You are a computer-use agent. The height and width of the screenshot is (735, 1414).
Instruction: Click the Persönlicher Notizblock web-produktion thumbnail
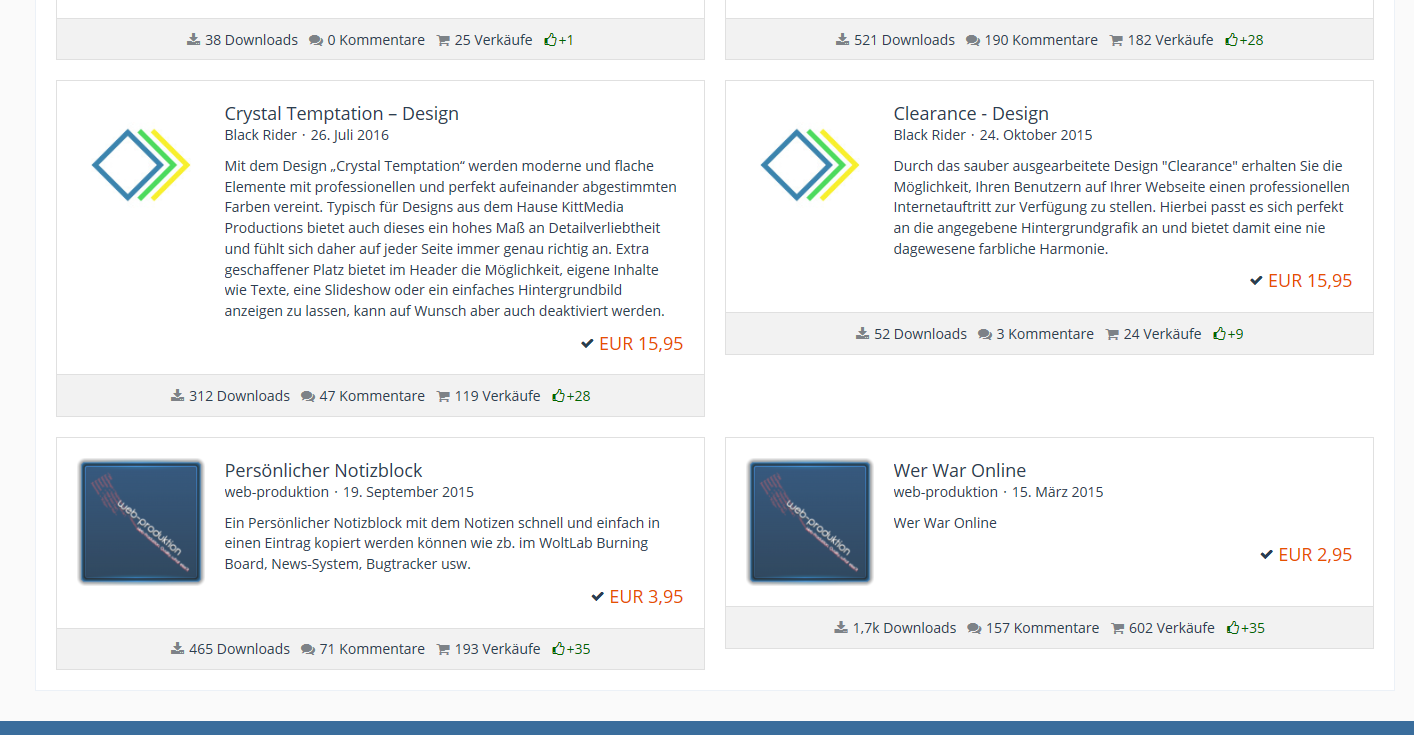click(141, 522)
